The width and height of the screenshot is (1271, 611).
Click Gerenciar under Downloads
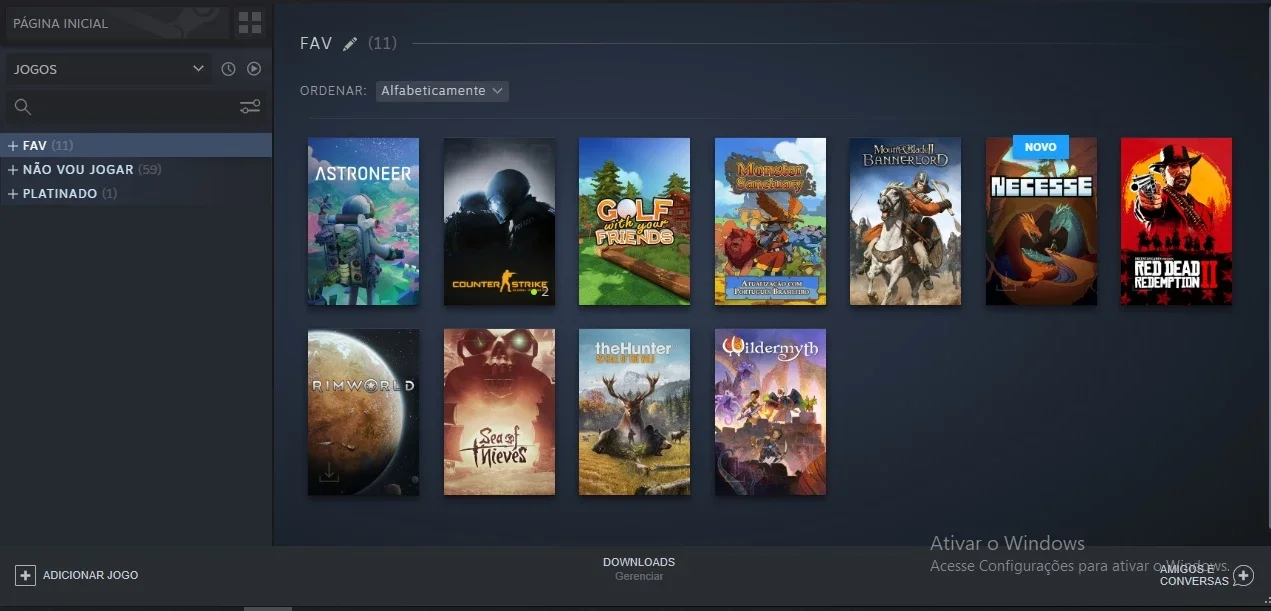639,576
